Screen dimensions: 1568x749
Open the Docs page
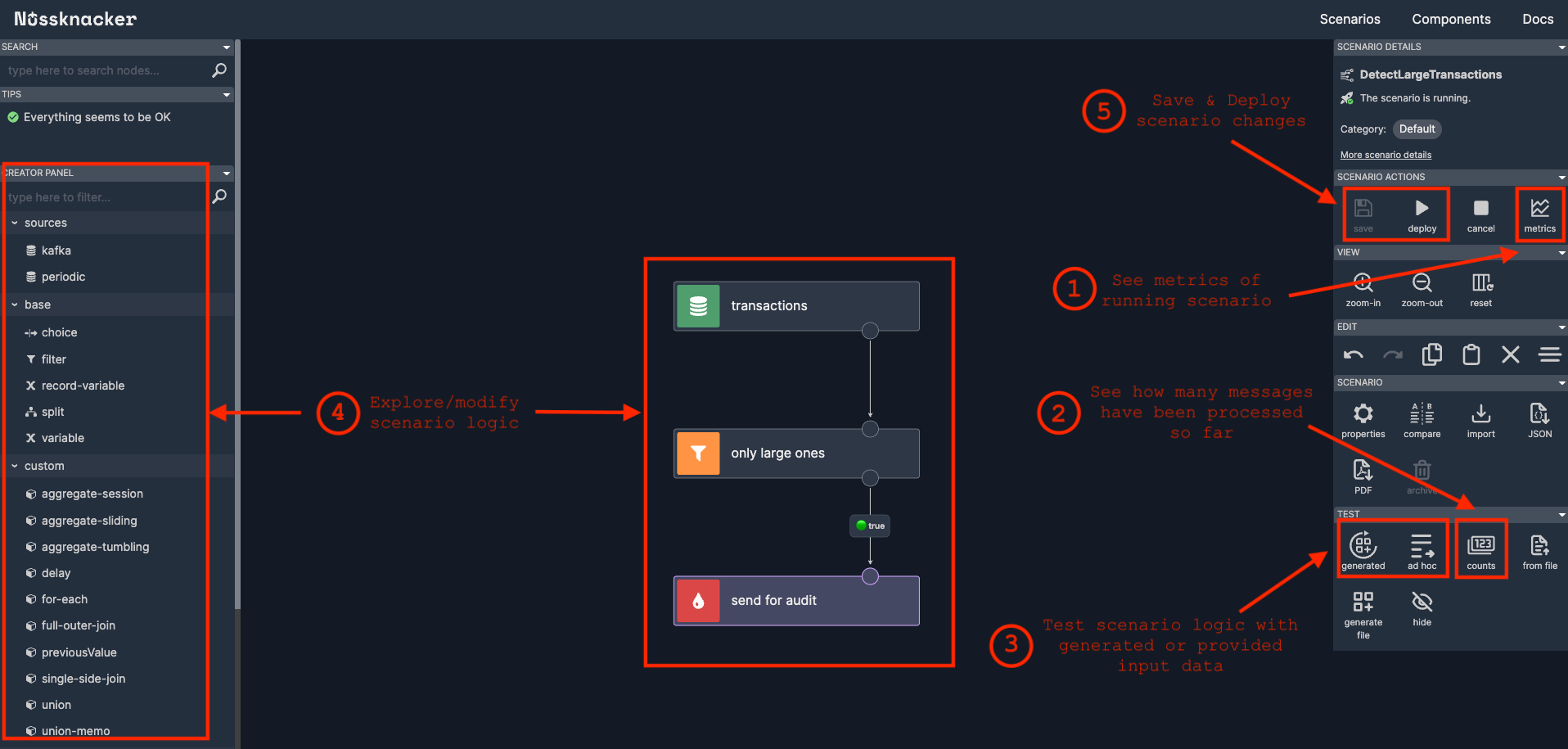coord(1537,18)
